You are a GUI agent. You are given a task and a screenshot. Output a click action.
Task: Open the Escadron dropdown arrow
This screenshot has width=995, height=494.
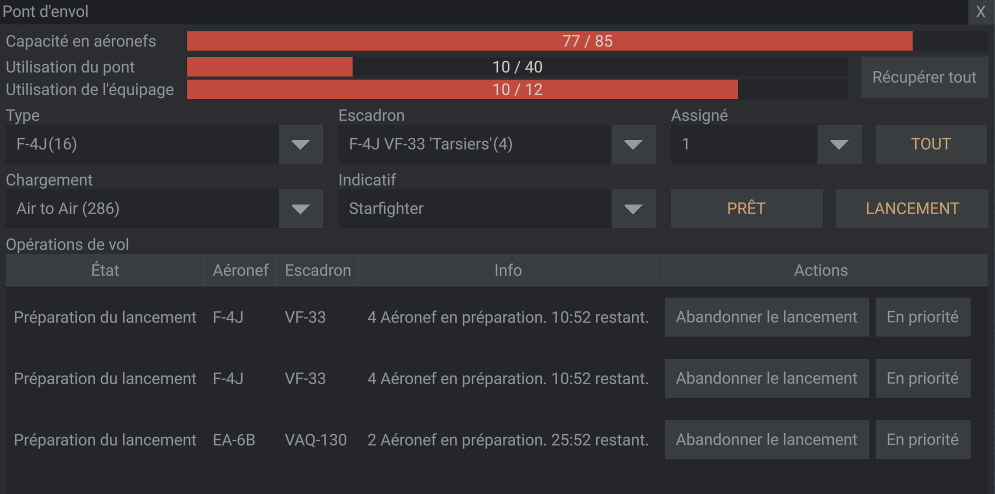[632, 144]
